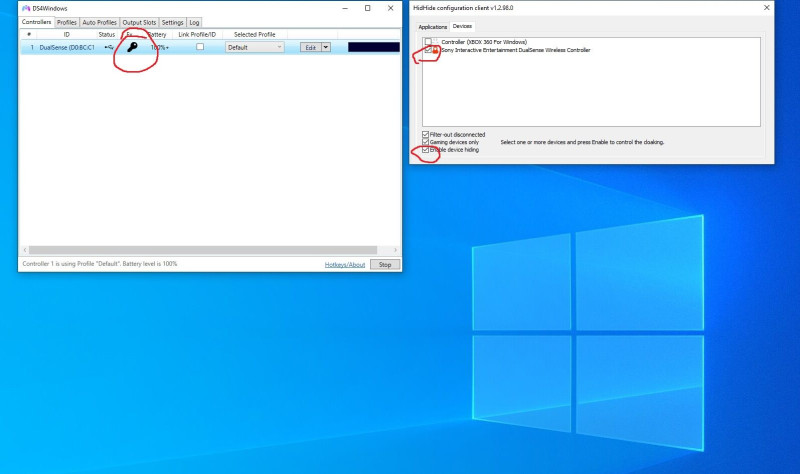Click the Battery column header
Image resolution: width=800 pixels, height=474 pixels.
158,34
